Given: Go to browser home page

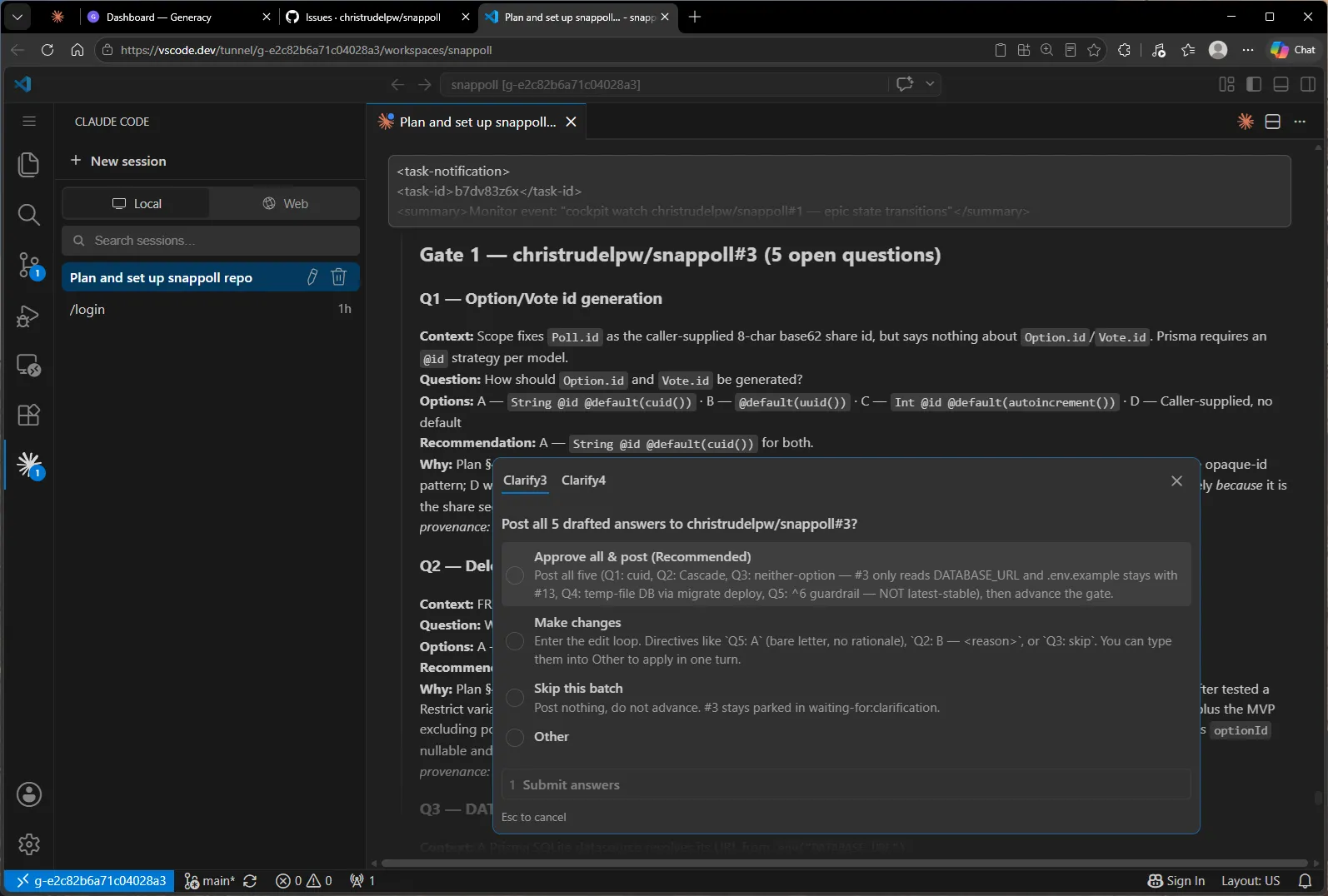Looking at the screenshot, I should click(x=77, y=50).
